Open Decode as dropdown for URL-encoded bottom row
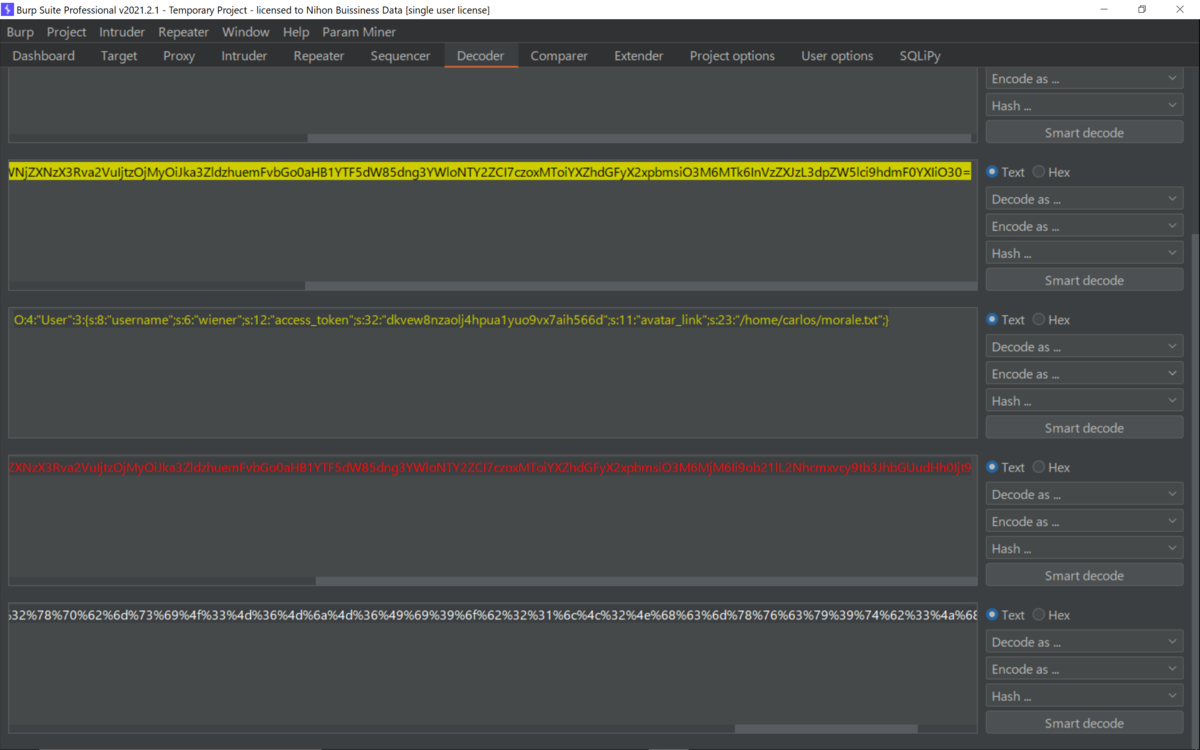 (1084, 642)
